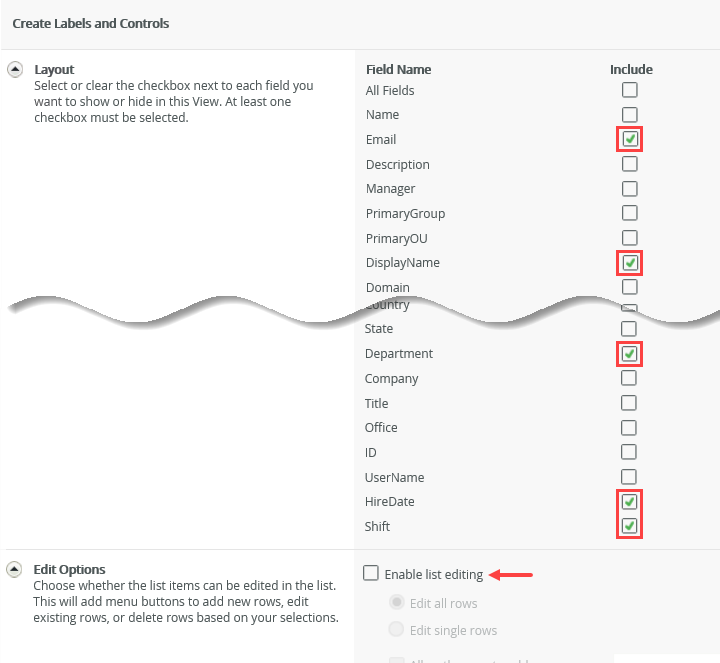Remove the Shift field from view
This screenshot has height=663, width=720.
pyautogui.click(x=629, y=526)
